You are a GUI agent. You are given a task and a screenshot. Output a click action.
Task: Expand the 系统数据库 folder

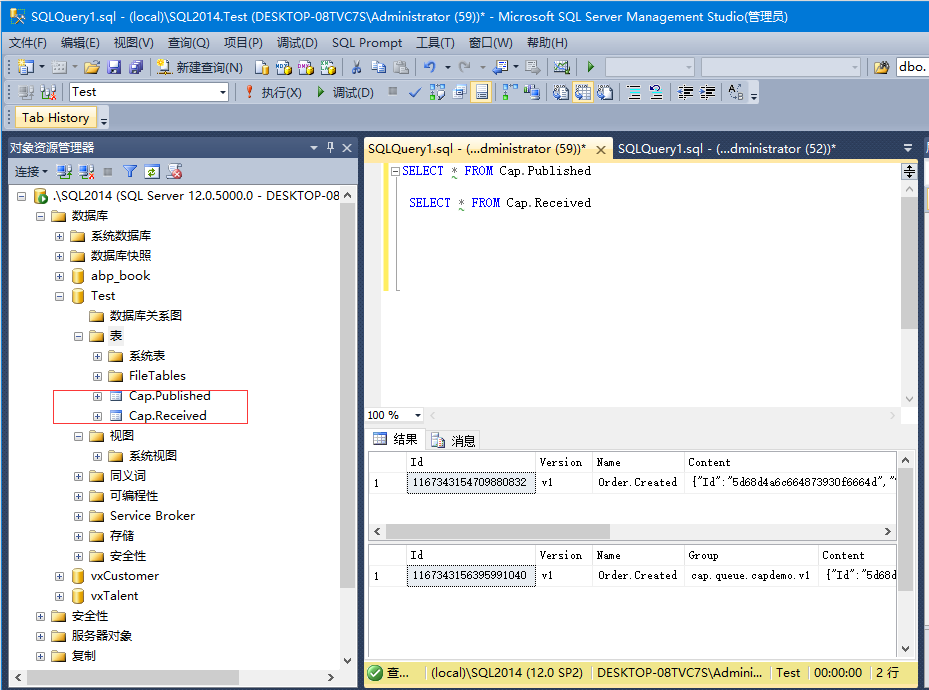pyautogui.click(x=59, y=236)
